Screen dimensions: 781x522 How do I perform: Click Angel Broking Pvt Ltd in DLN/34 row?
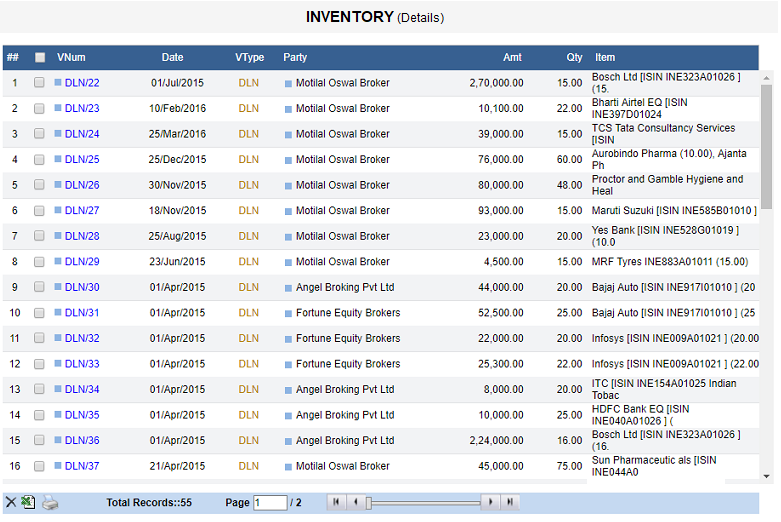(x=345, y=389)
